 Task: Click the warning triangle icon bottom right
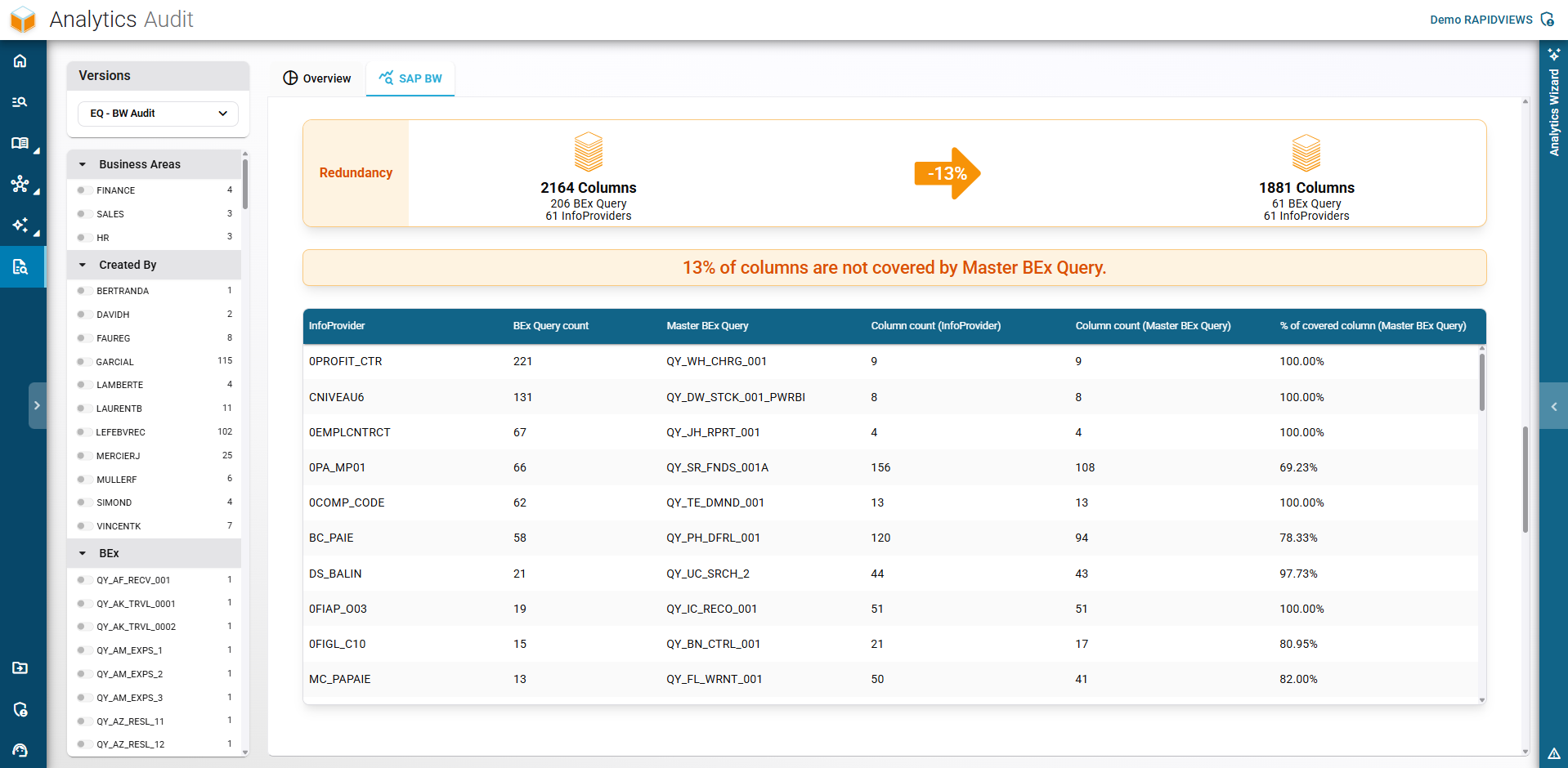(x=1553, y=753)
